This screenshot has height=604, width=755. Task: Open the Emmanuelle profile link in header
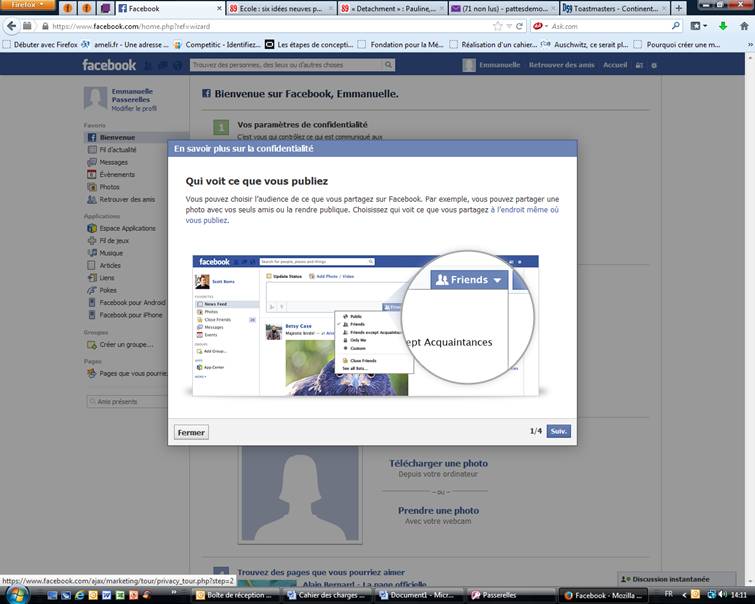coord(492,65)
